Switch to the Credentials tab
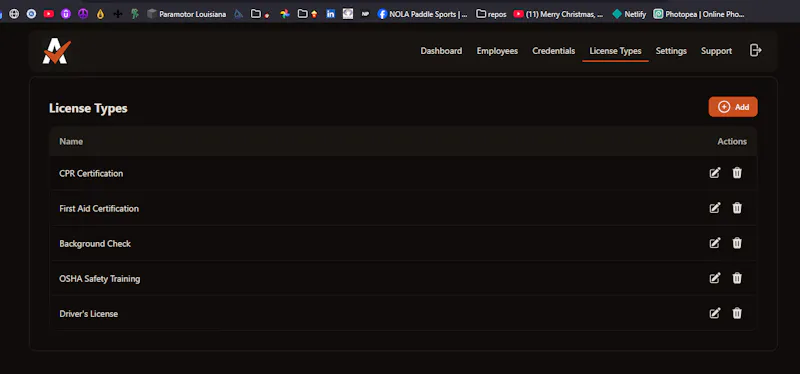The width and height of the screenshot is (800, 374). [x=554, y=51]
